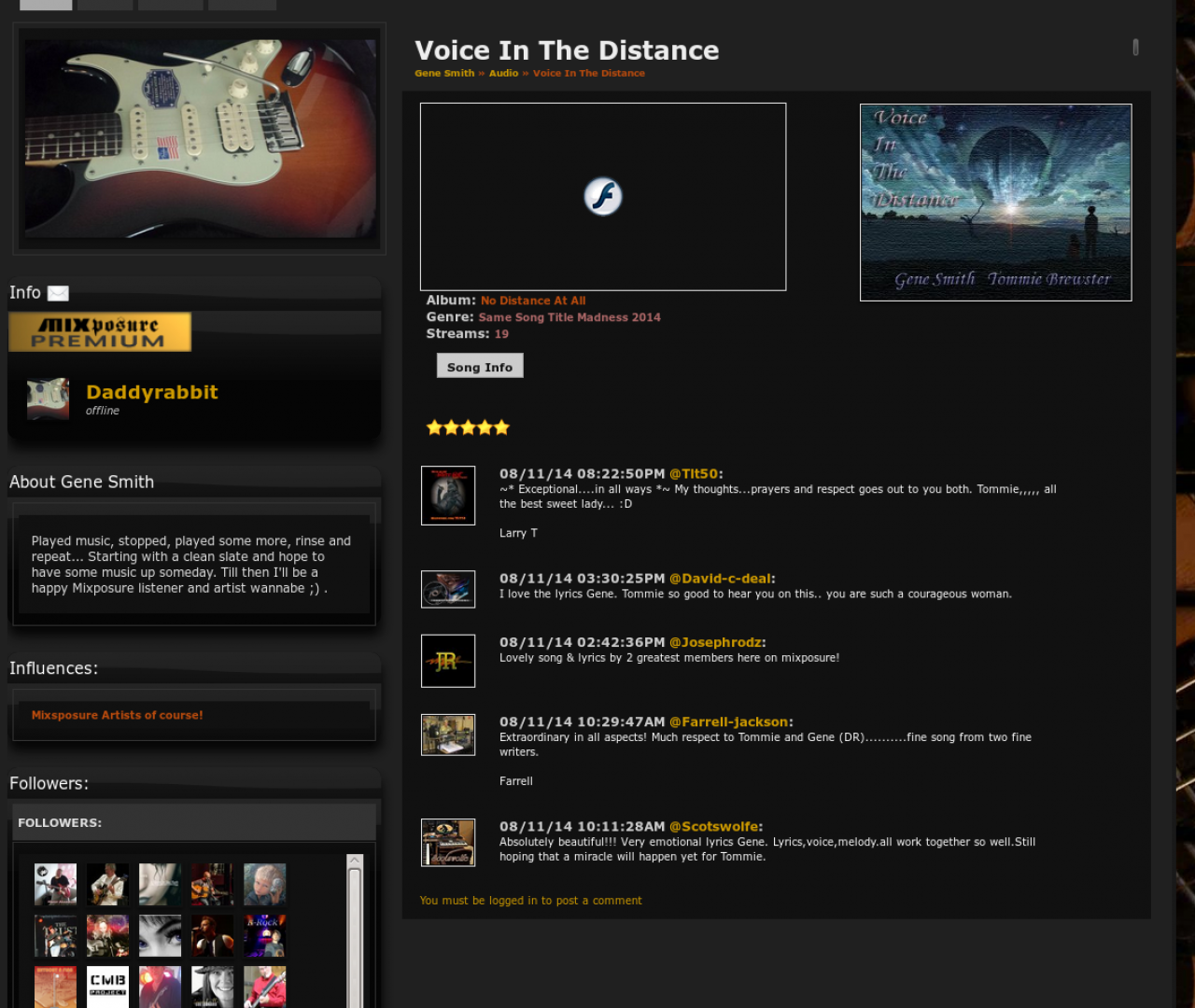Open the Voice In The Distance cover art
Screen dimensions: 1195x1008
(x=996, y=203)
